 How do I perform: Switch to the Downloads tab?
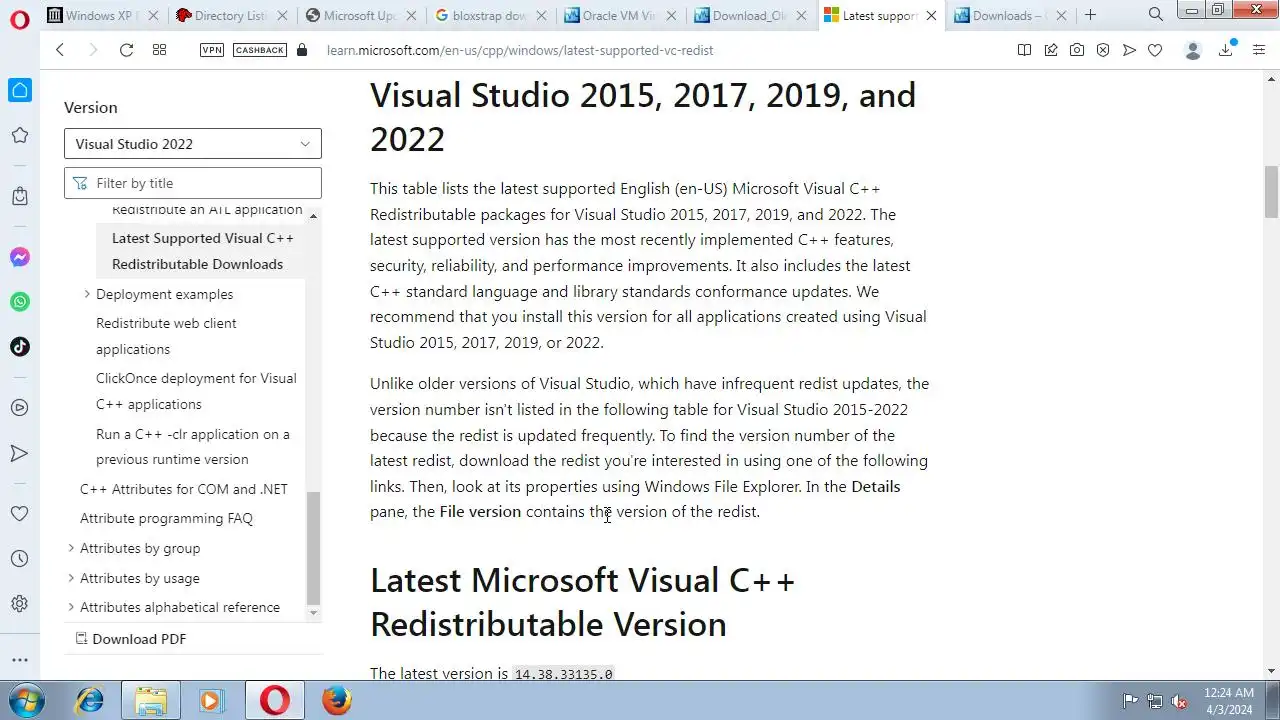click(x=1008, y=15)
